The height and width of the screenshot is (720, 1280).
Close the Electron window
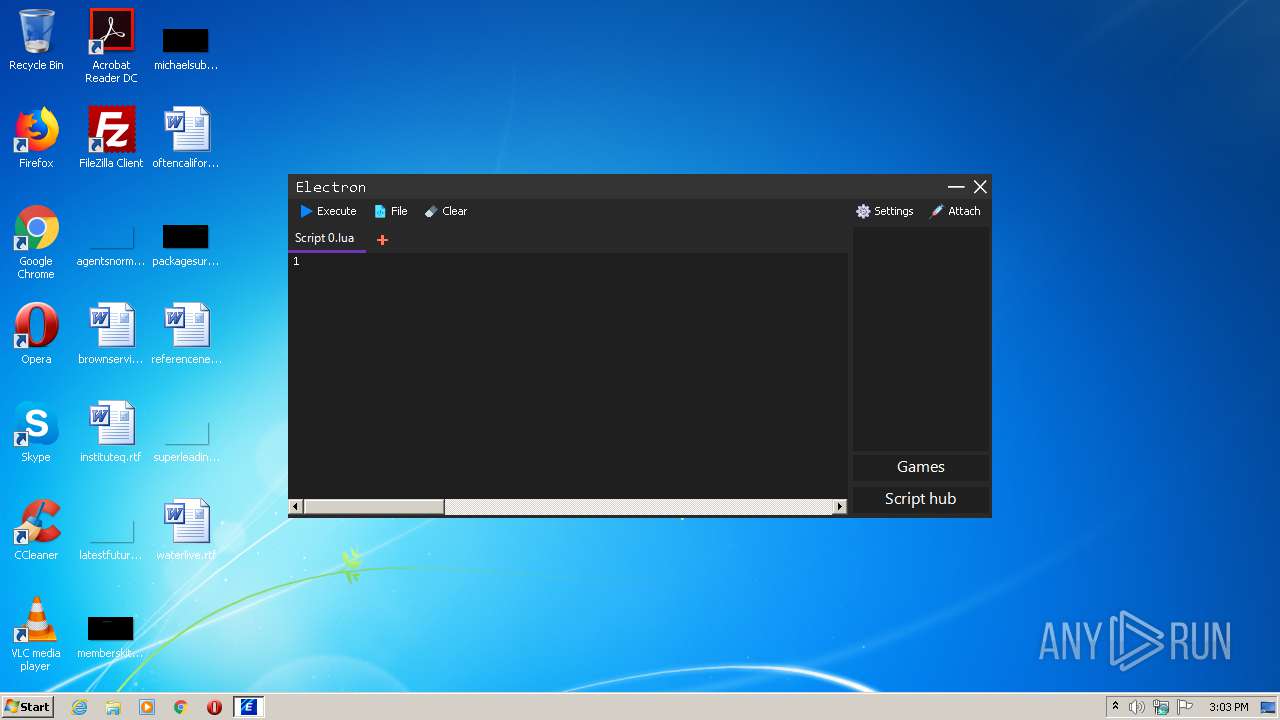tap(980, 187)
